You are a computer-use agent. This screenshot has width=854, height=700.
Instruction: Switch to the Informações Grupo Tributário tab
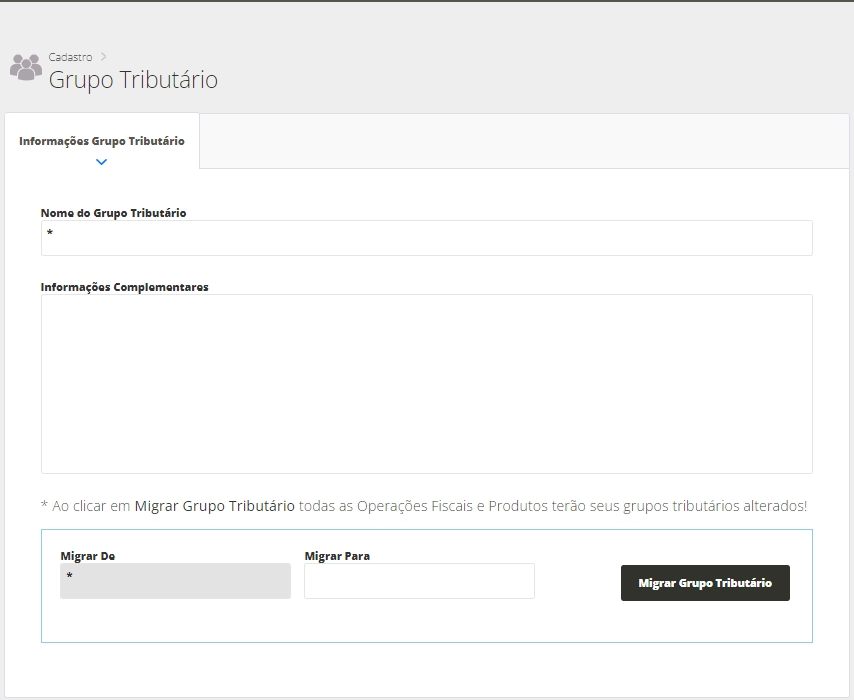click(101, 141)
